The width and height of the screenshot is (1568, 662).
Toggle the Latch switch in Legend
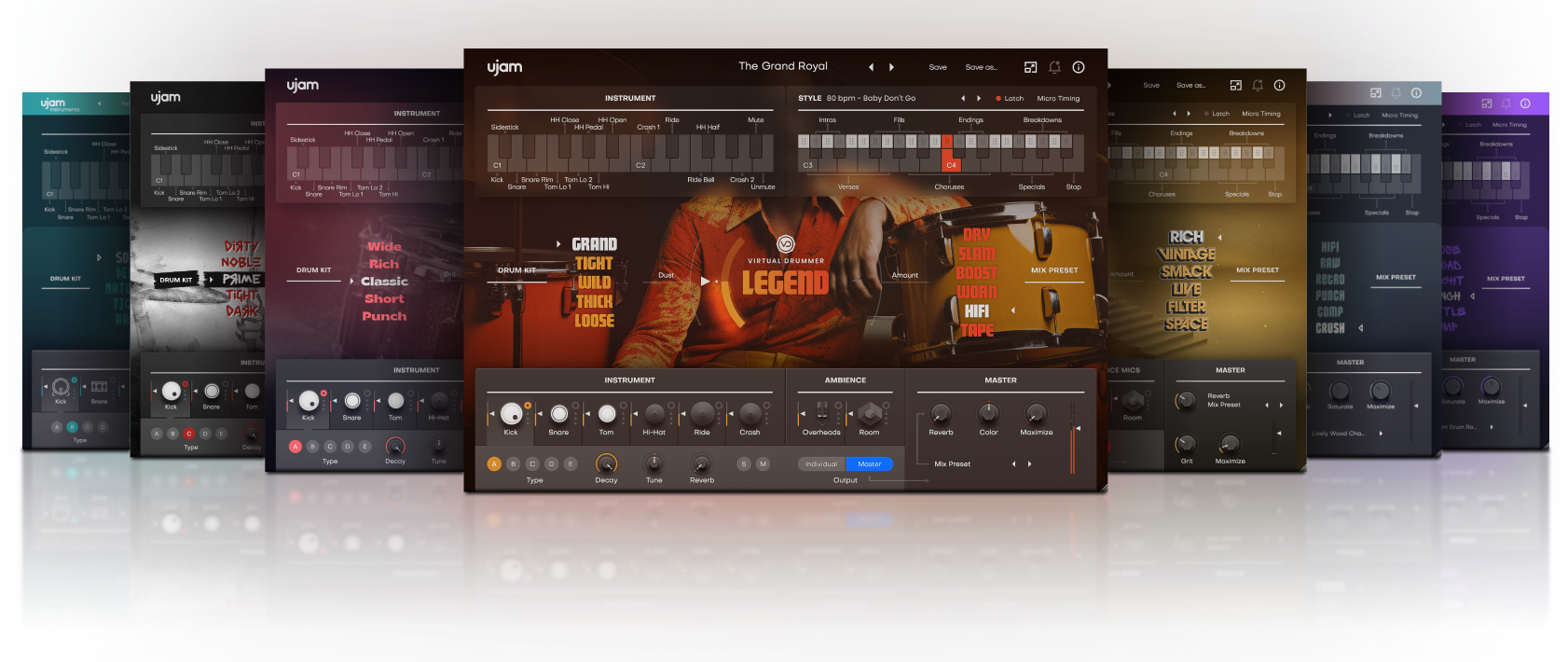1010,98
